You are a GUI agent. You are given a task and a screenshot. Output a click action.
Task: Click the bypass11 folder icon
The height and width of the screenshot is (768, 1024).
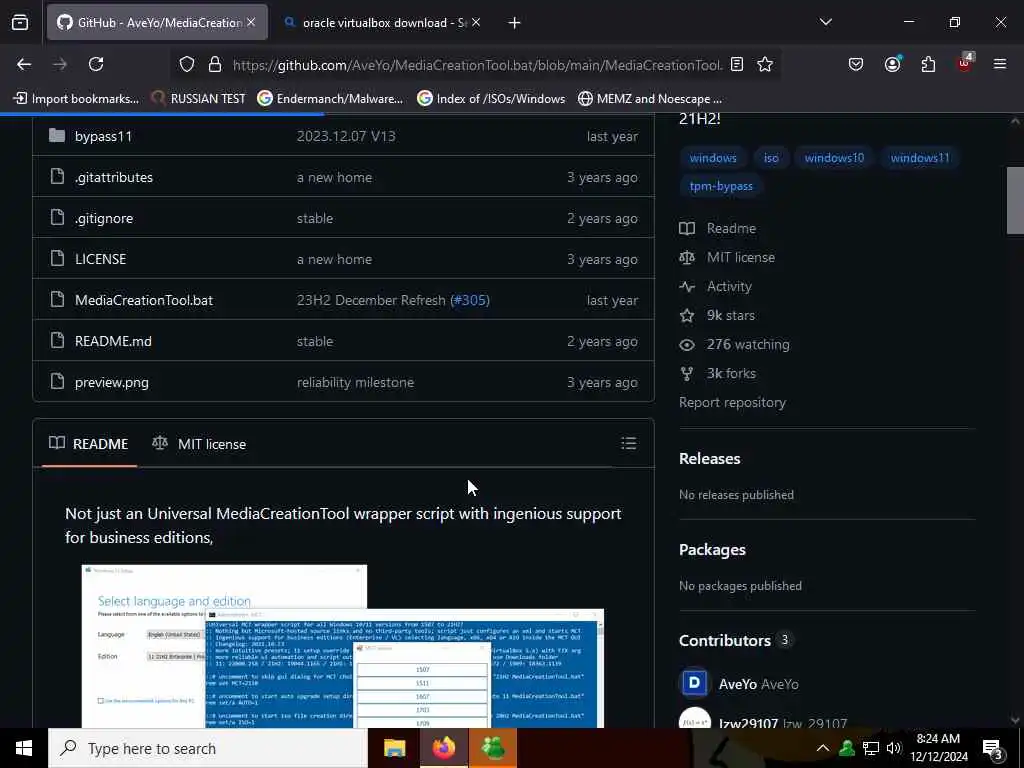pyautogui.click(x=57, y=136)
